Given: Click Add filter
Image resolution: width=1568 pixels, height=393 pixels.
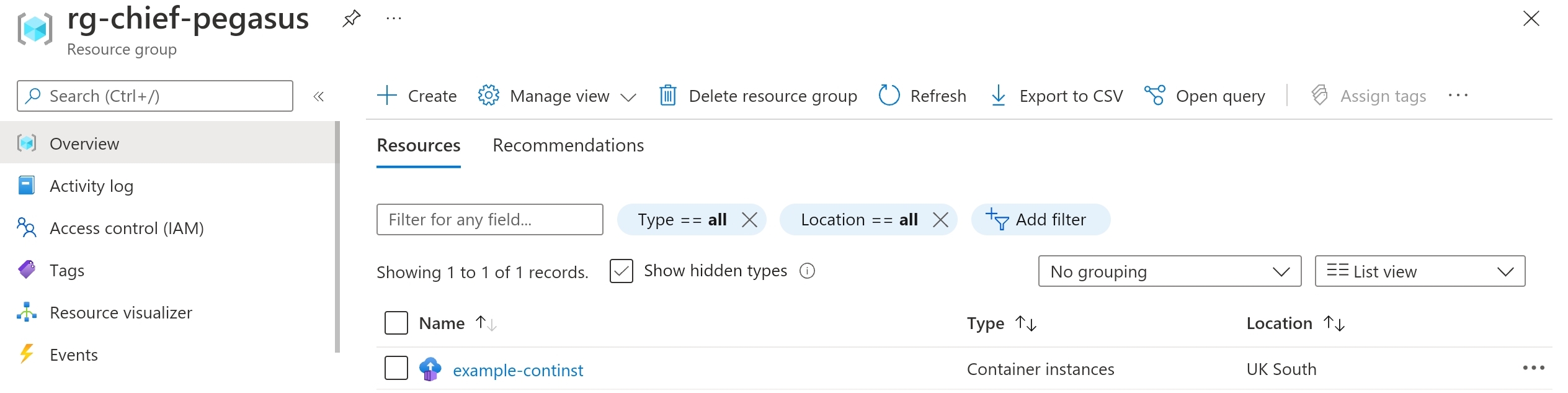Looking at the screenshot, I should [1041, 220].
